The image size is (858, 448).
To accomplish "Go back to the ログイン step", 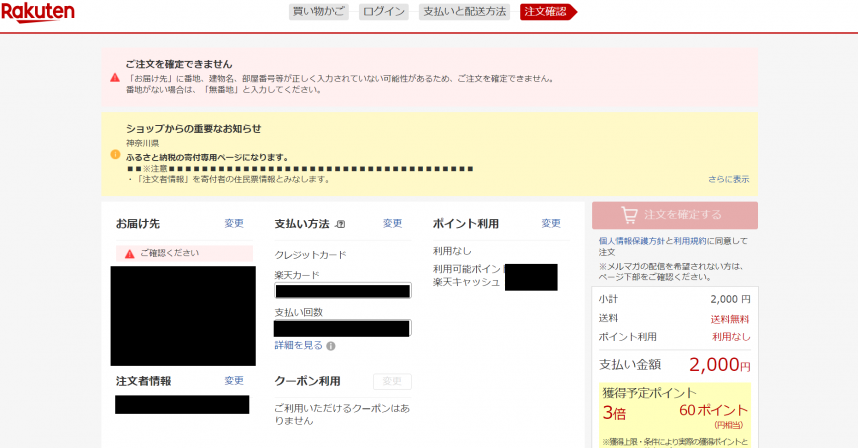I will 384,12.
